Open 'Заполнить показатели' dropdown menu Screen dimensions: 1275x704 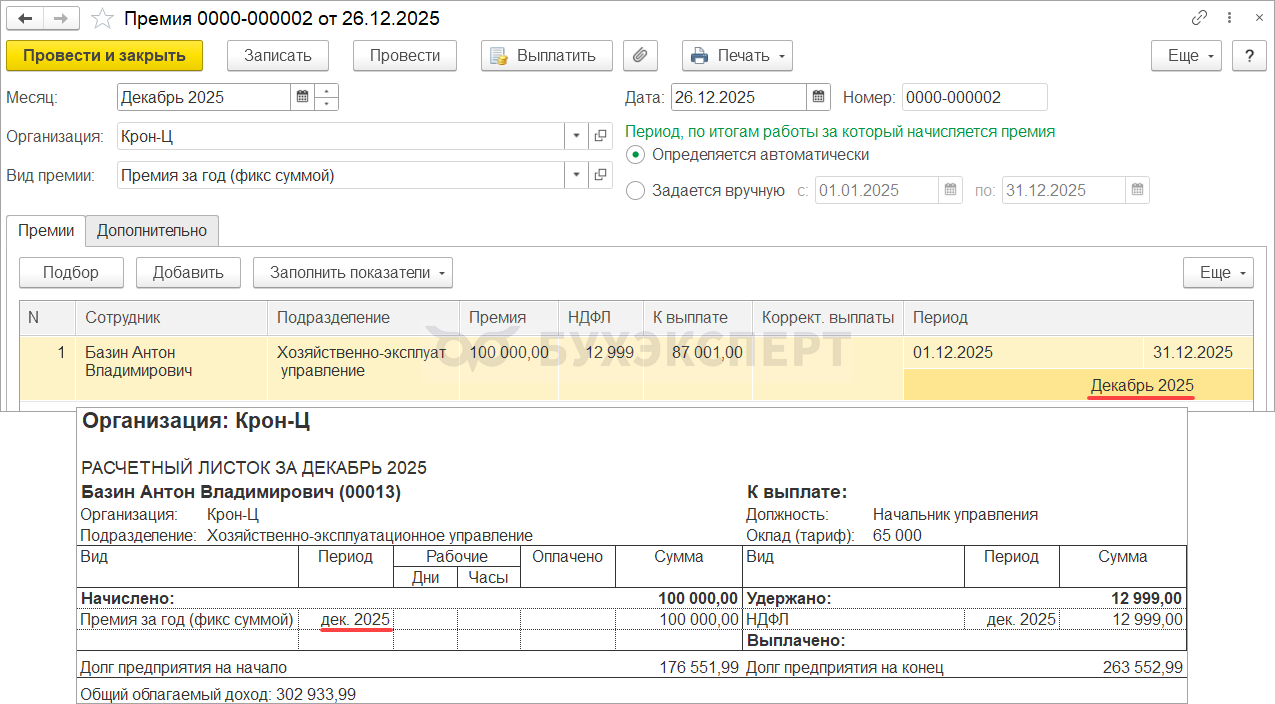352,272
